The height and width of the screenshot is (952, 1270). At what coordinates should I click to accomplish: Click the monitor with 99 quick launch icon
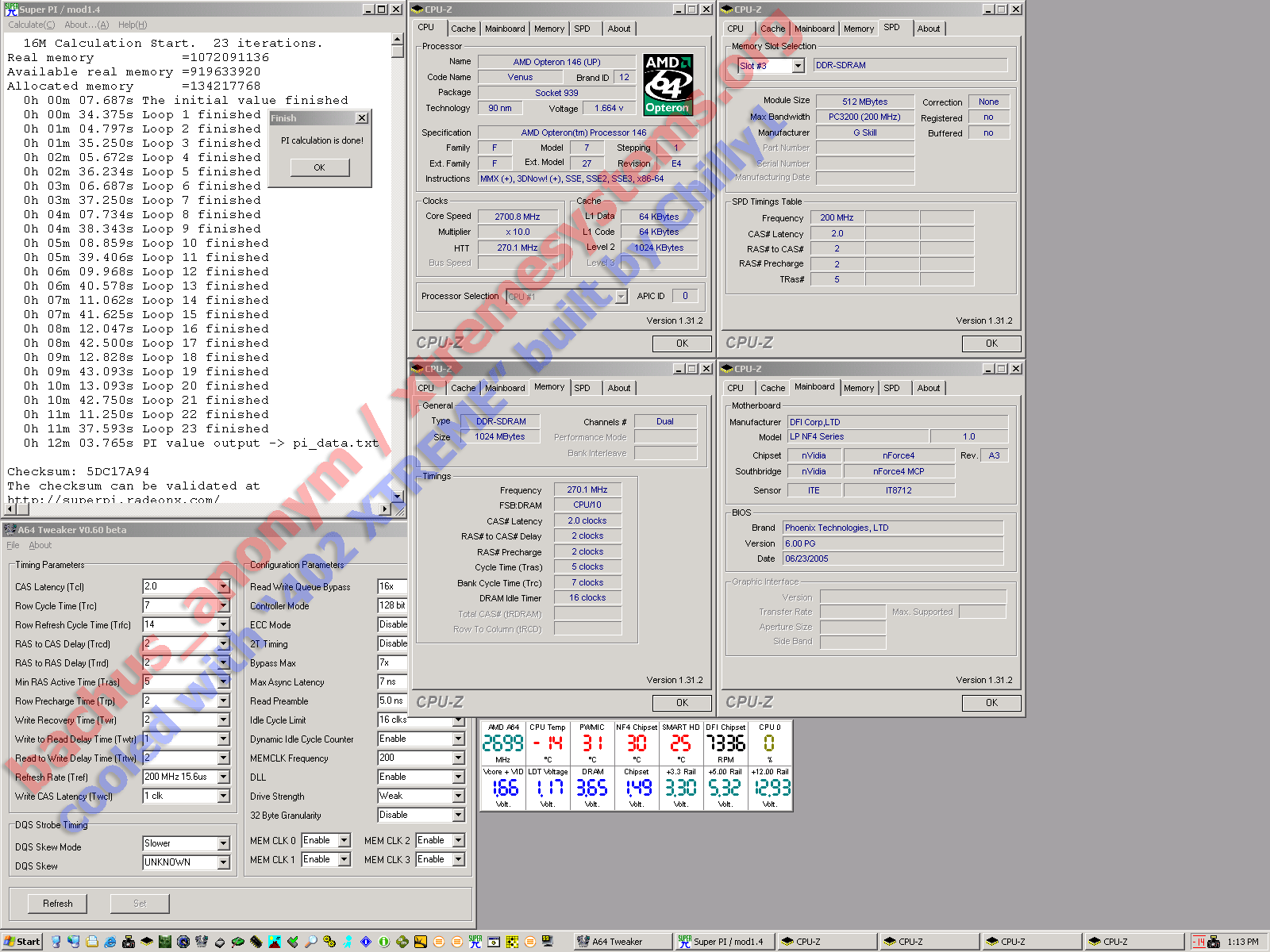click(x=548, y=942)
